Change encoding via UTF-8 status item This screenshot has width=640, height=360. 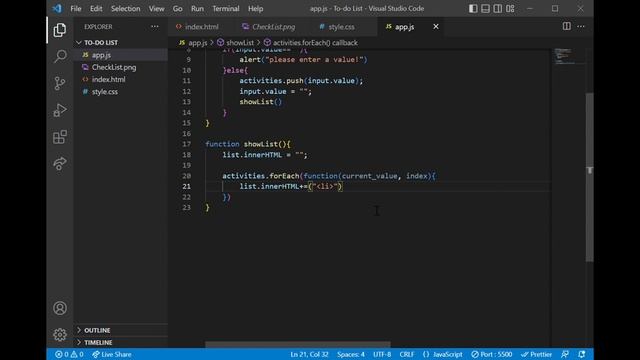[382, 354]
